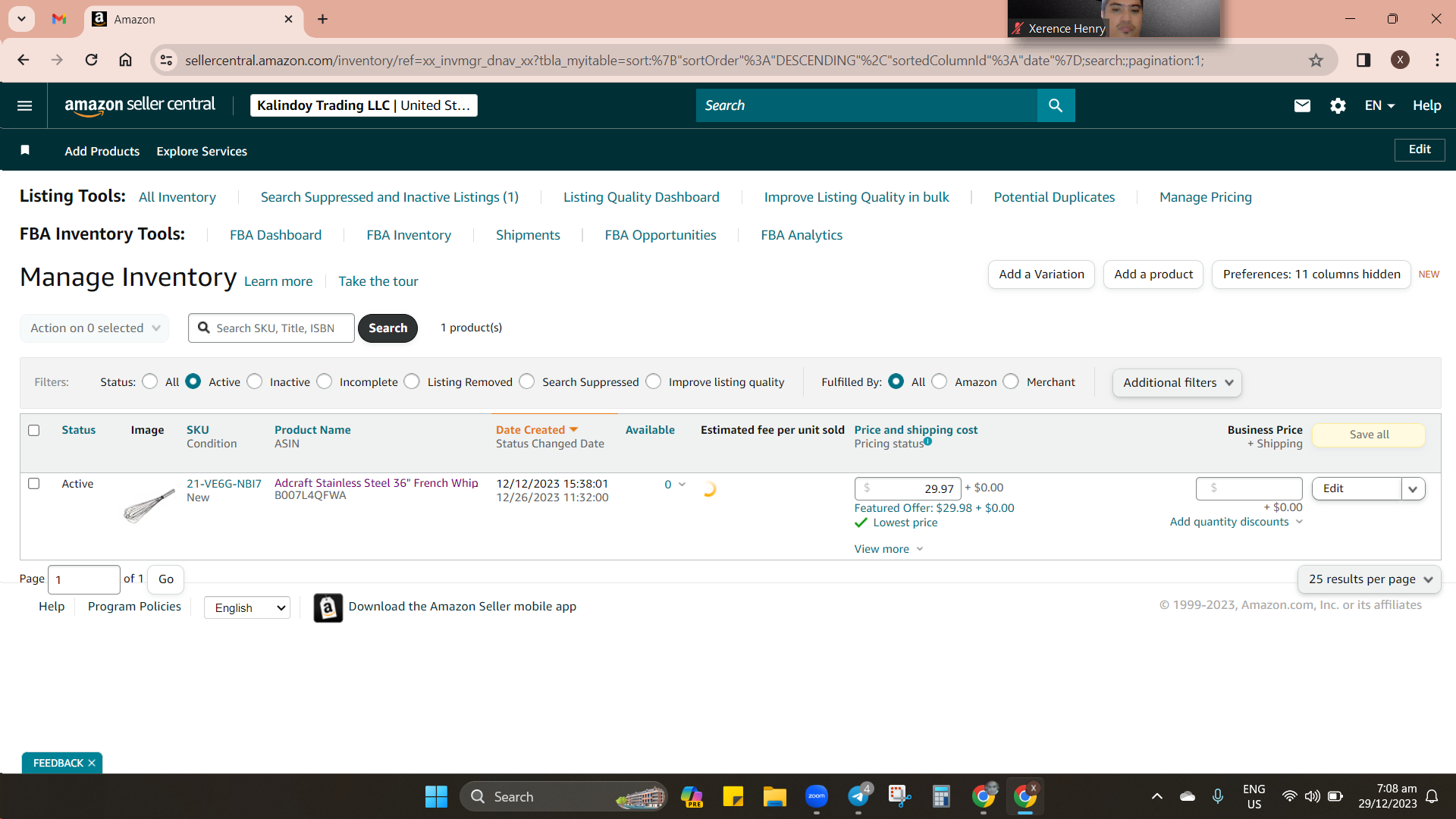Go to FBA Dashboard
The image size is (1456, 819).
pyautogui.click(x=276, y=235)
